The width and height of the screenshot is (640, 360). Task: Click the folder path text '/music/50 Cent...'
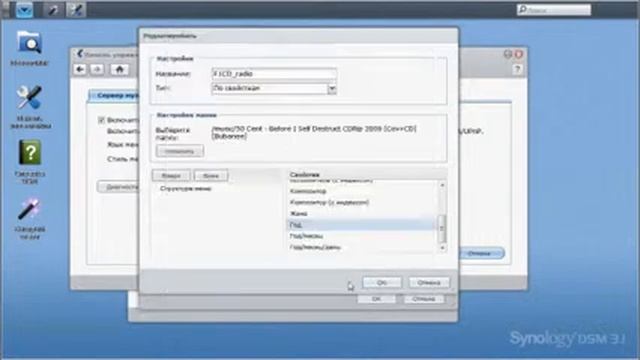click(313, 133)
